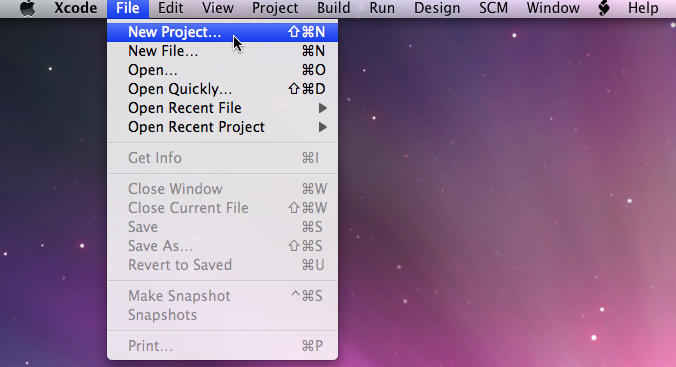676x367 pixels.
Task: Click the Close Window menu item
Action: pyautogui.click(x=222, y=189)
